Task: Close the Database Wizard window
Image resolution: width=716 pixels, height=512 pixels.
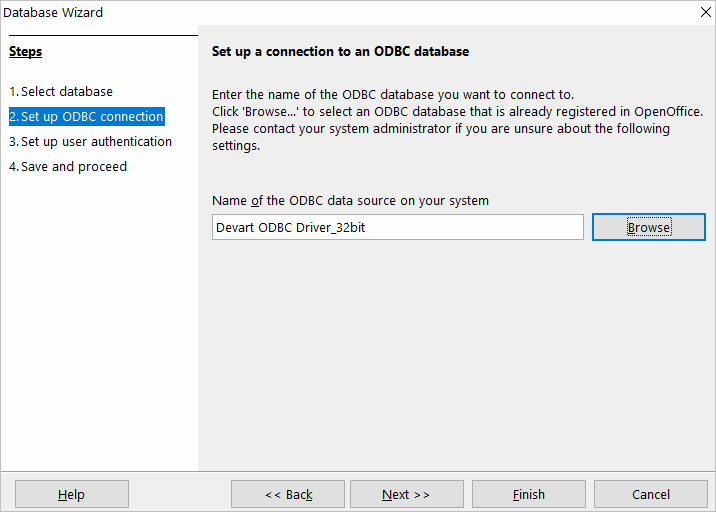Action: [704, 12]
